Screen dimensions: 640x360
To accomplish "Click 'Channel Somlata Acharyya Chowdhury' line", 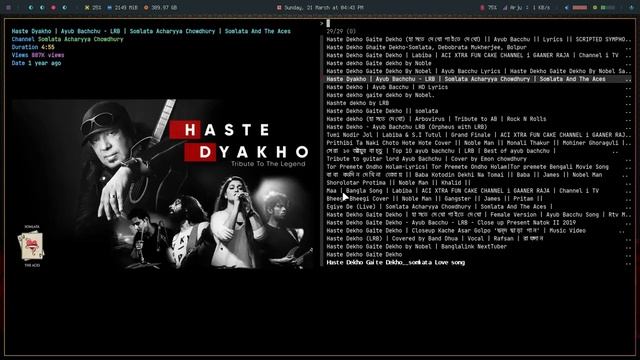I will tap(67, 39).
